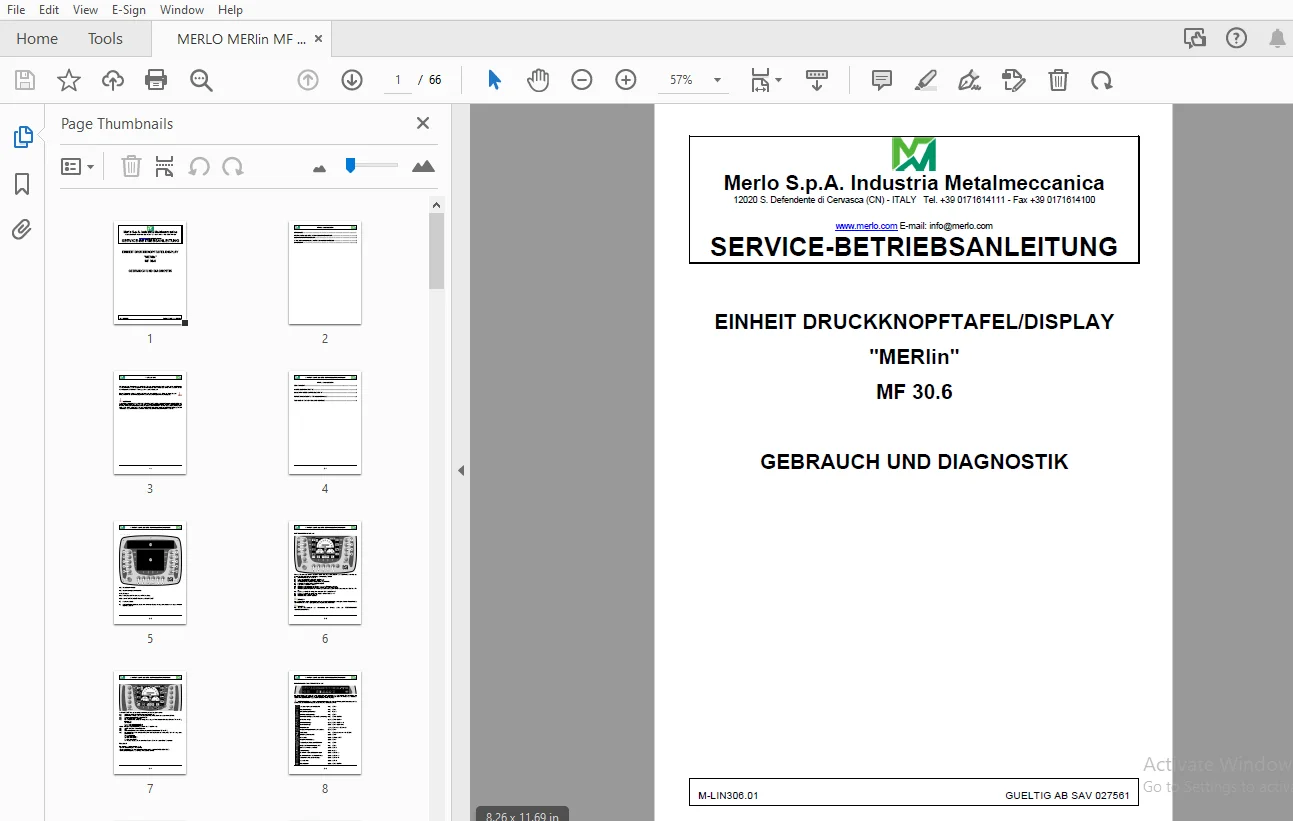Rotate thumbnails counterclockwise
This screenshot has width=1293, height=821.
199,166
